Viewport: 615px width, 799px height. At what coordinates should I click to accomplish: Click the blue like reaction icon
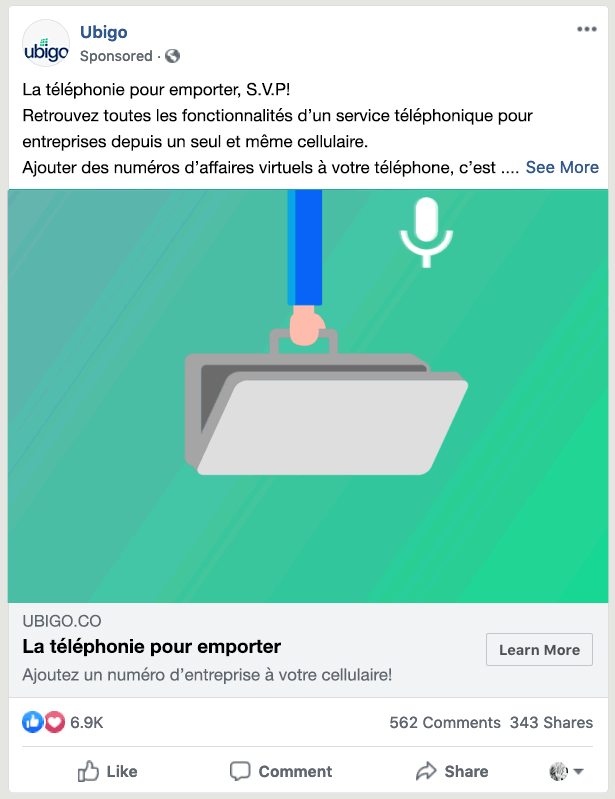[33, 722]
